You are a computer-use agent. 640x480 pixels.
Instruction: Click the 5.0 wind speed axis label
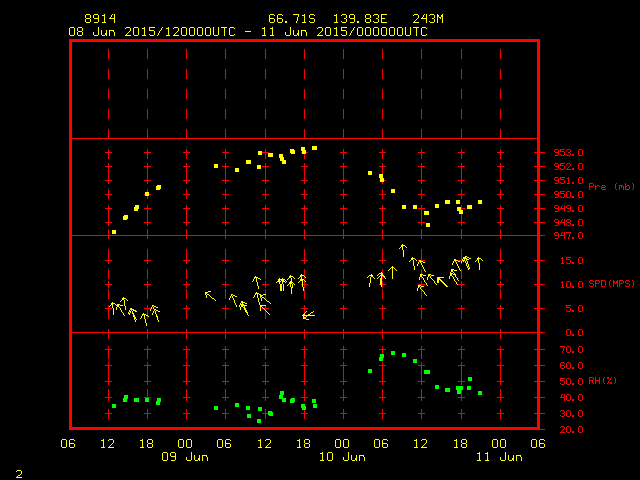(574, 309)
